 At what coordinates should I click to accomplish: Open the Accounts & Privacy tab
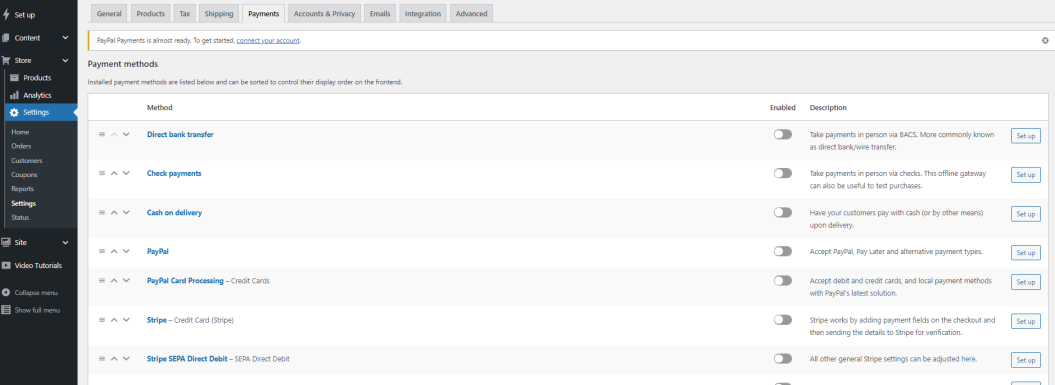pyautogui.click(x=324, y=13)
